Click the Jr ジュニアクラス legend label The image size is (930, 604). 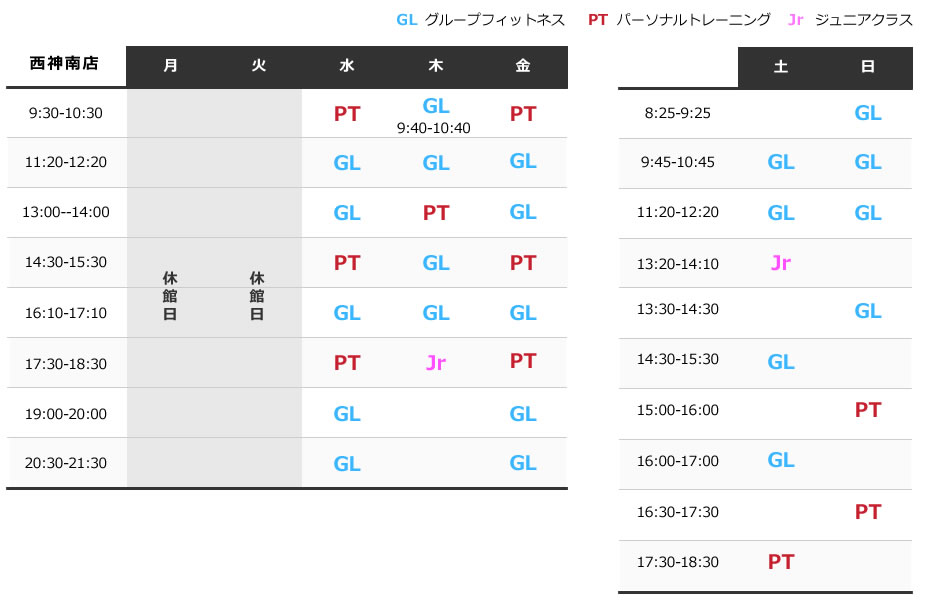[x=850, y=20]
